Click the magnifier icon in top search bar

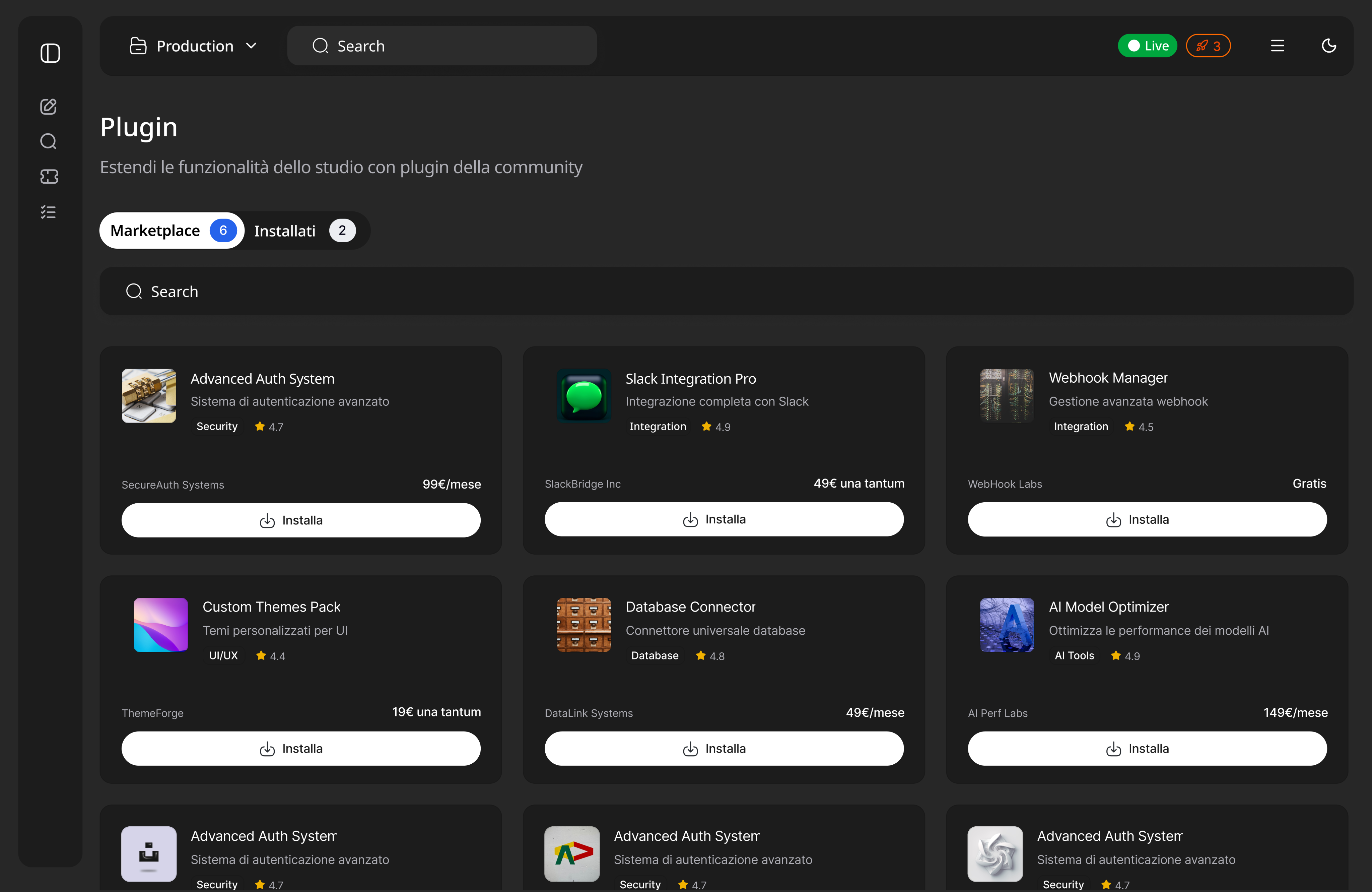321,46
